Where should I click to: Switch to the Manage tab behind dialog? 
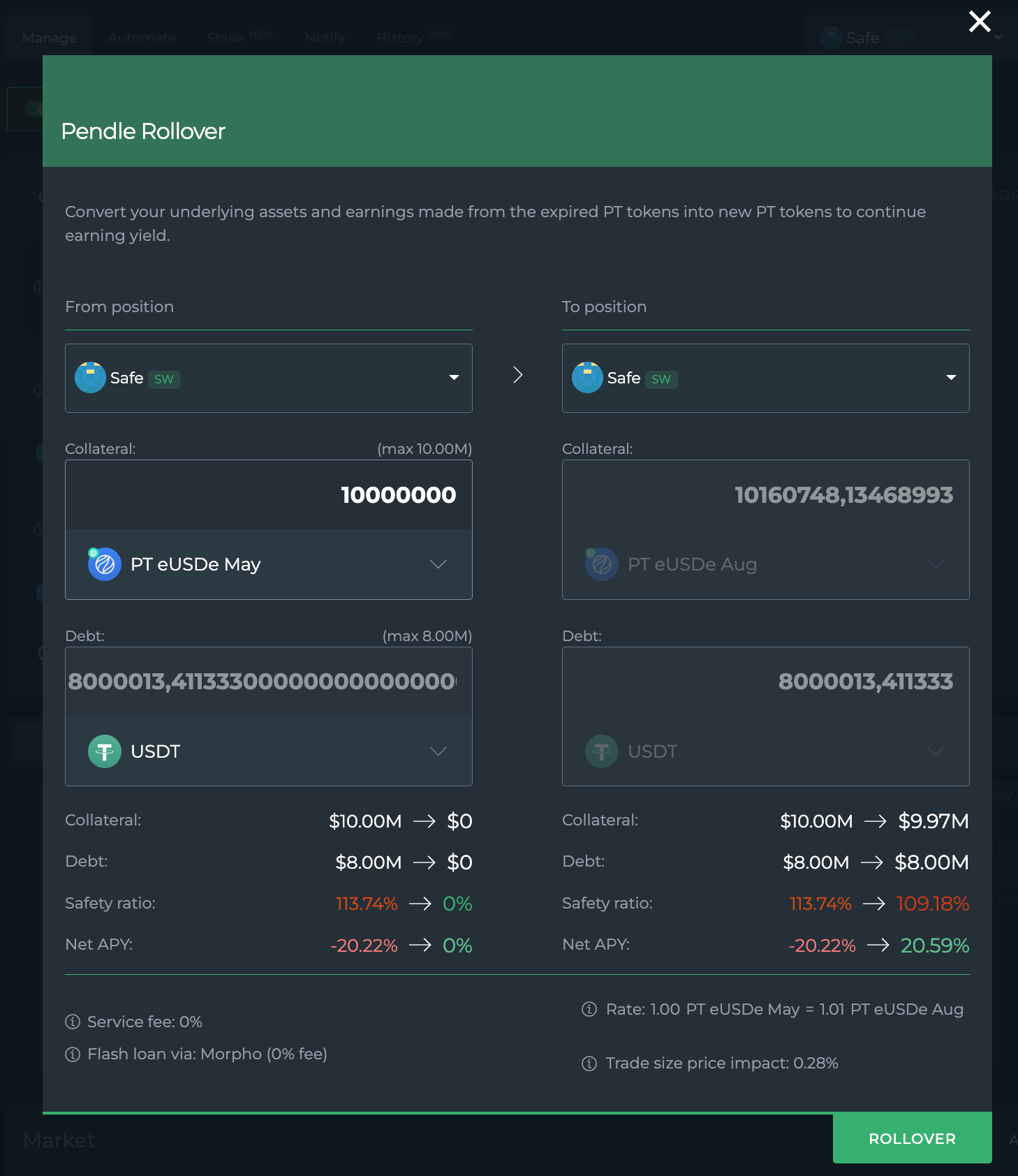click(x=50, y=38)
